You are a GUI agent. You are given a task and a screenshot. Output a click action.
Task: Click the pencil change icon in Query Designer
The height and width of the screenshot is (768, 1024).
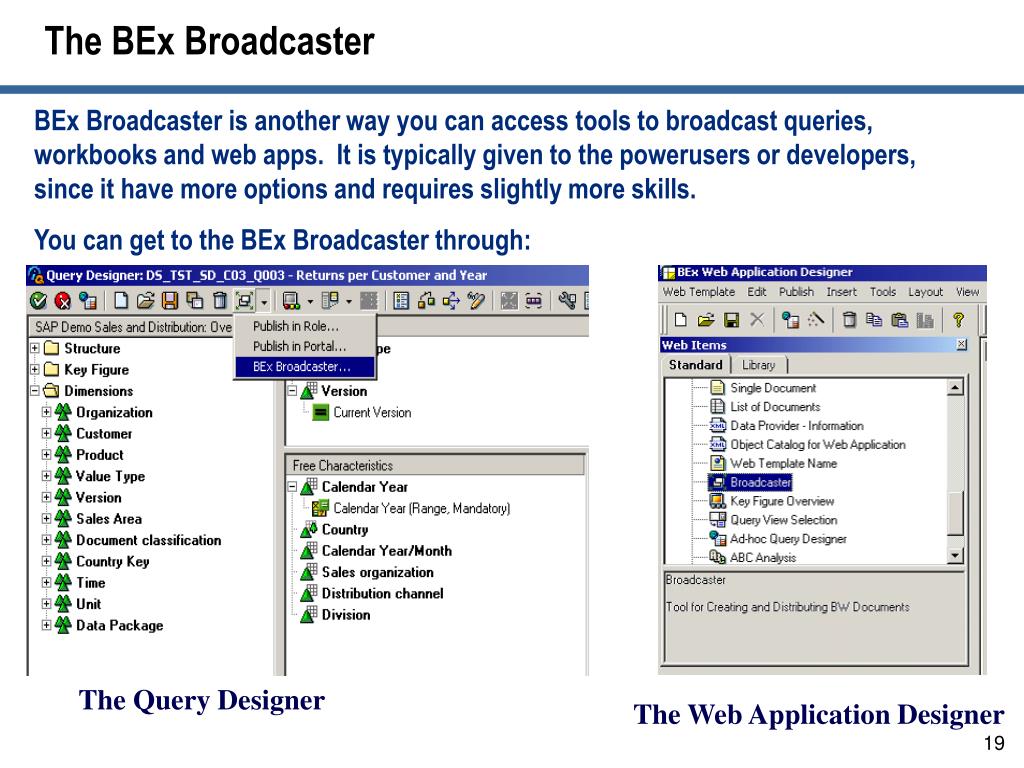point(476,300)
